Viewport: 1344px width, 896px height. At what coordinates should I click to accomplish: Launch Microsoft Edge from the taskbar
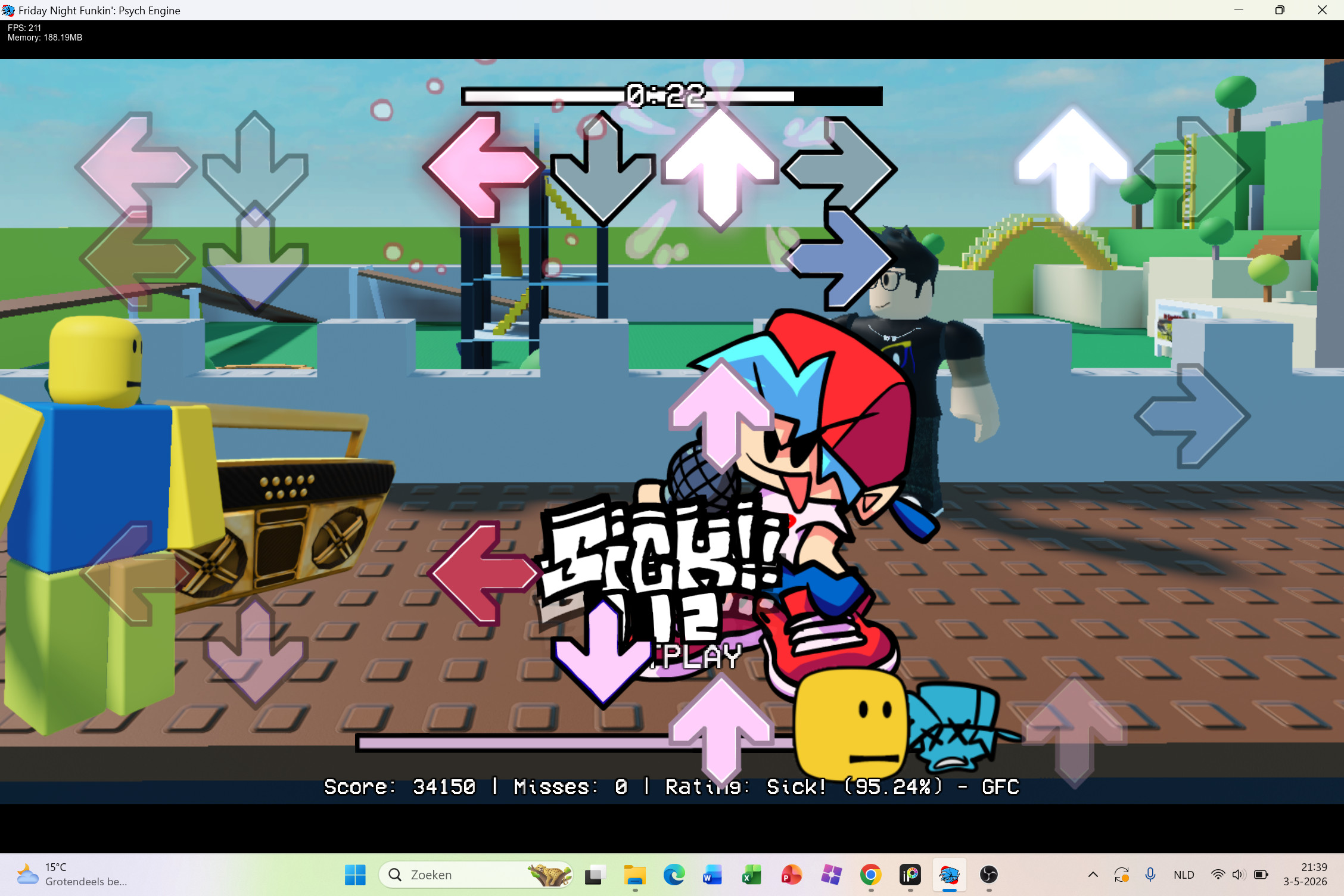[674, 875]
